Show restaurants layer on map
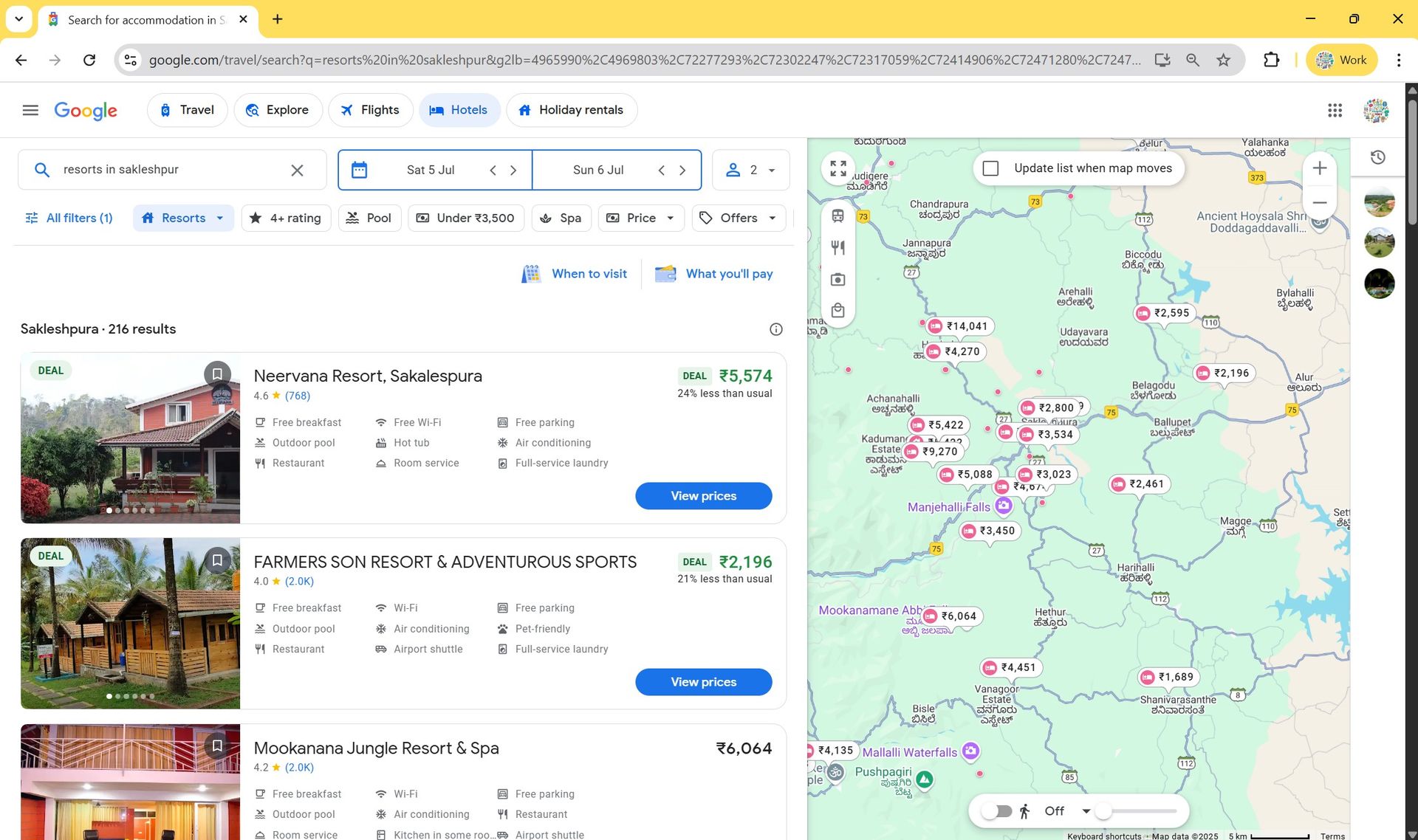Image resolution: width=1418 pixels, height=840 pixels. 838,248
